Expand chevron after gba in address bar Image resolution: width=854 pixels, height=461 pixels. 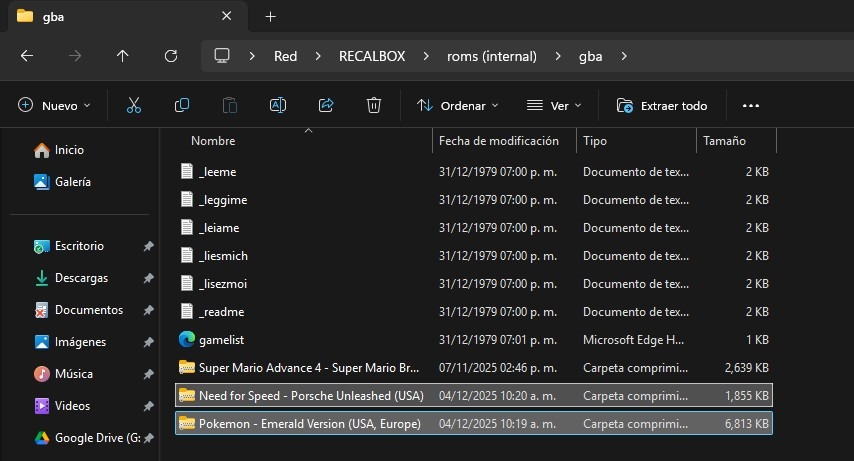[x=624, y=56]
